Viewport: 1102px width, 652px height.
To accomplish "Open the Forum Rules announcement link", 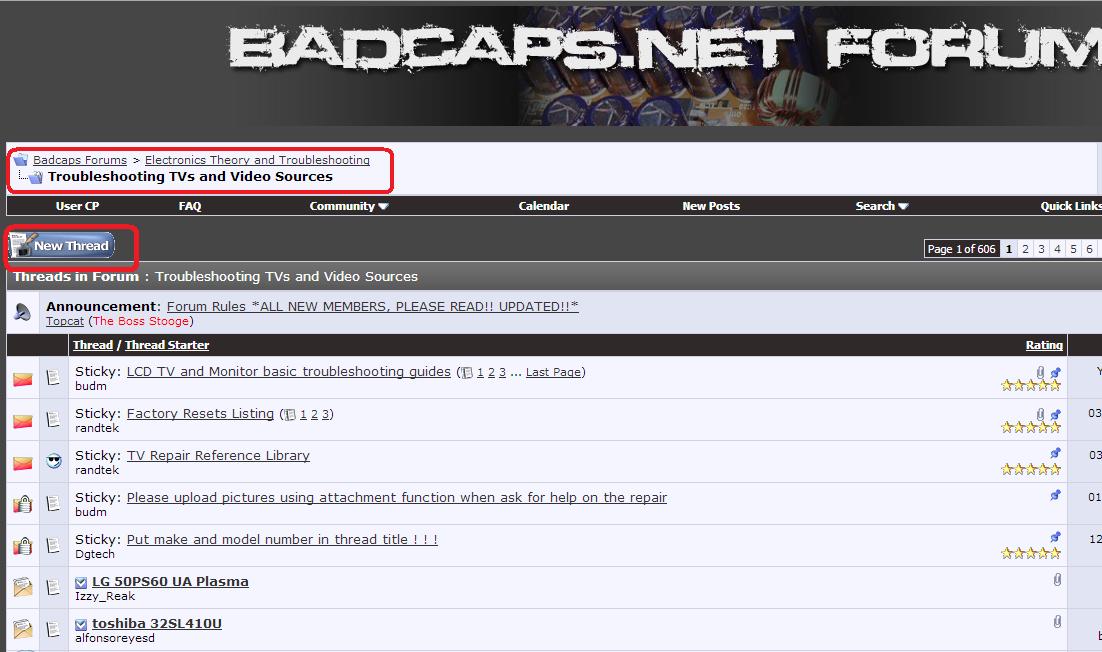I will [372, 306].
